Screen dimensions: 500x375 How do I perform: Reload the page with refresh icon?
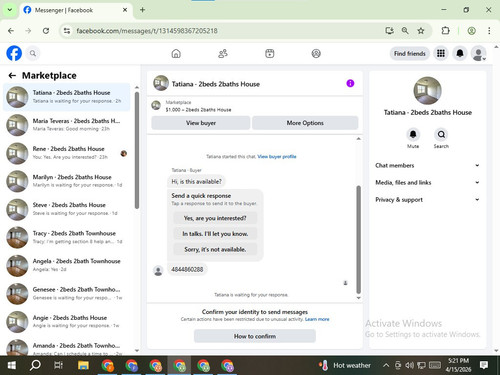46,31
